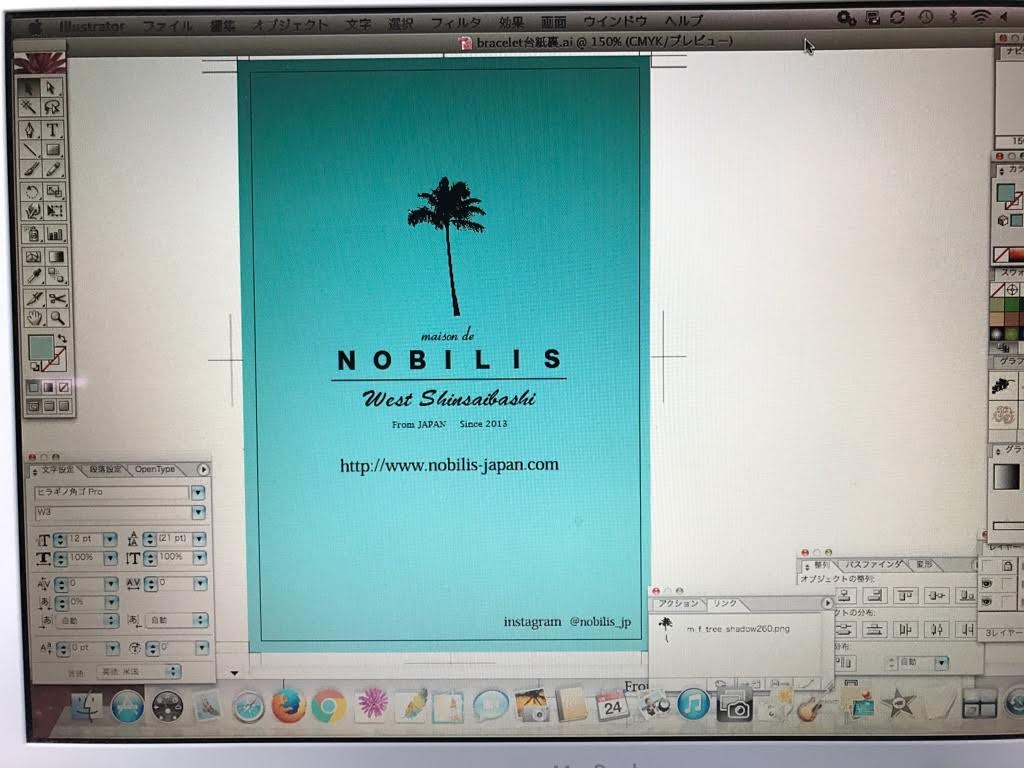Toggle the eye icon directly below lock row

pos(987,583)
